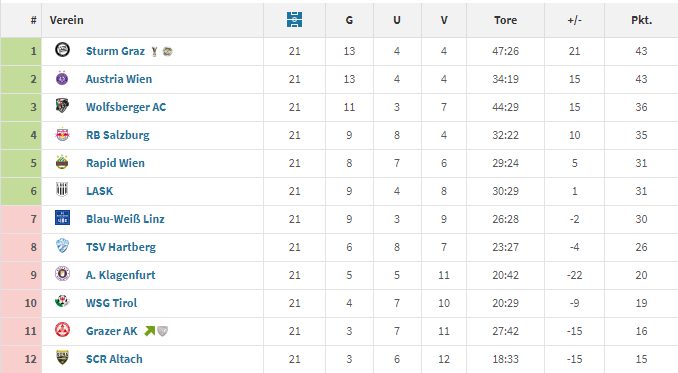This screenshot has height=373, width=678.
Task: Click the Rapid Wien club crest
Action: 62,162
